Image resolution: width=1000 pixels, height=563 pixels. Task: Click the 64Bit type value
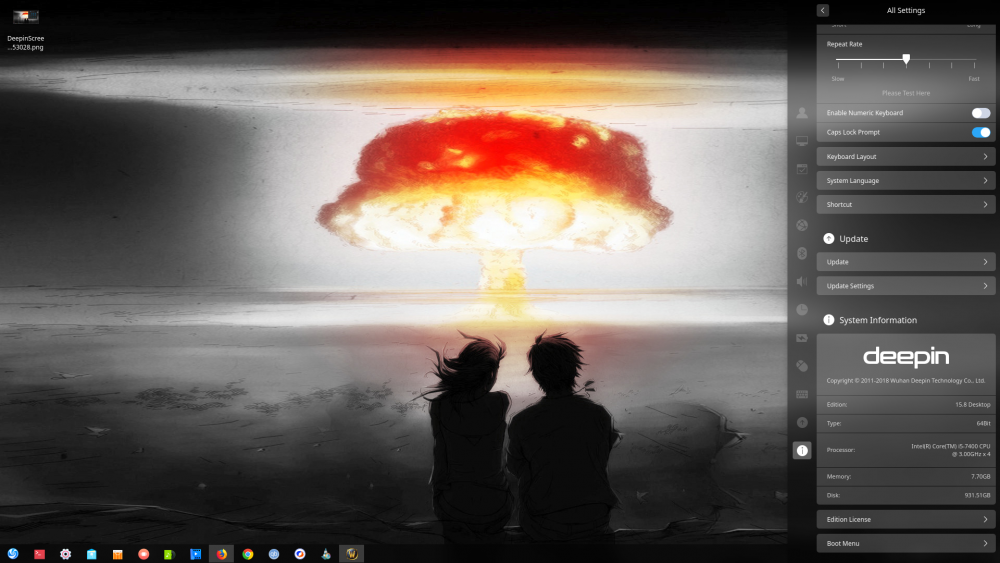click(x=983, y=423)
